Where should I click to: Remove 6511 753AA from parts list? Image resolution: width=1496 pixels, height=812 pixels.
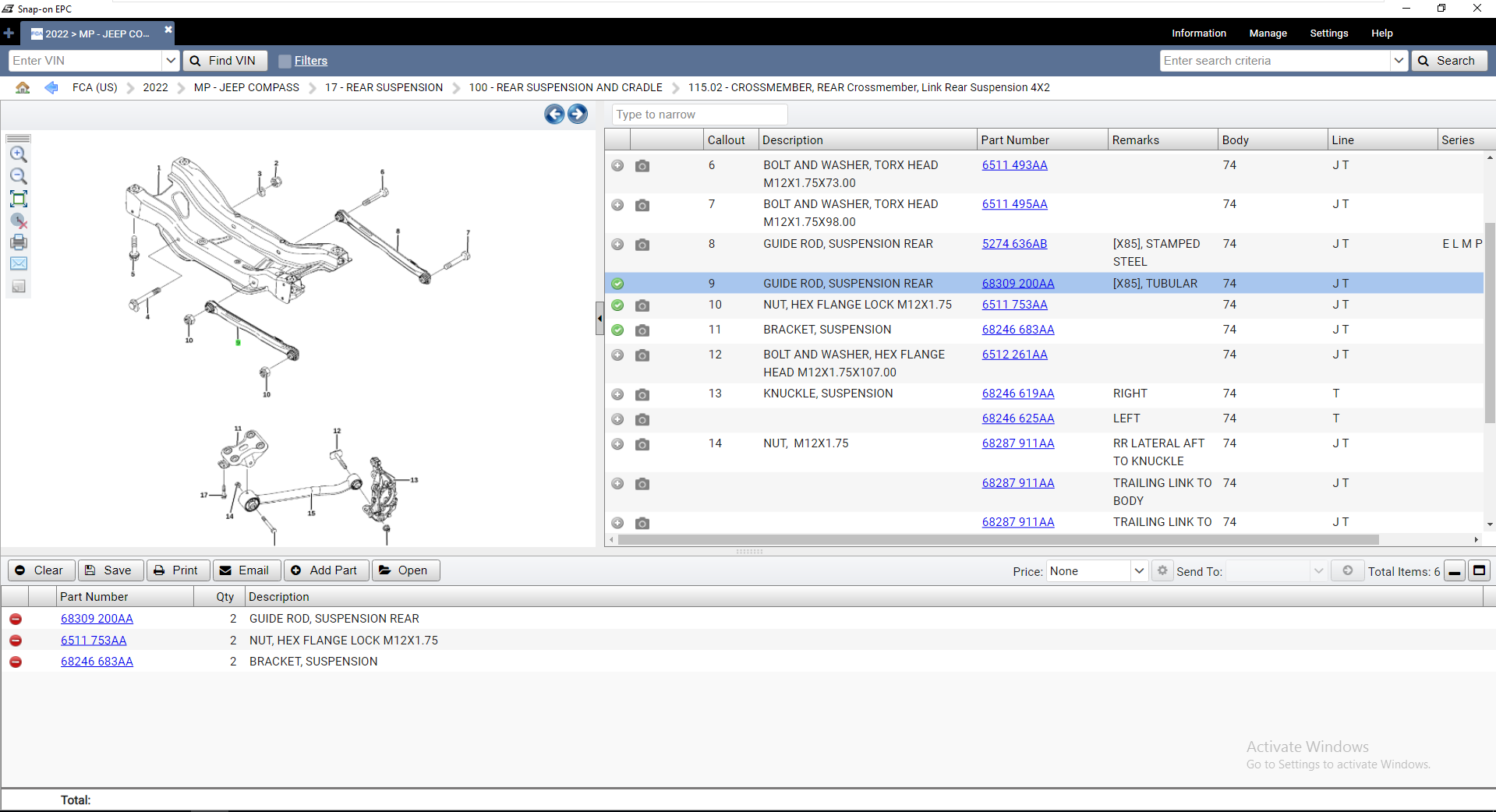click(16, 641)
